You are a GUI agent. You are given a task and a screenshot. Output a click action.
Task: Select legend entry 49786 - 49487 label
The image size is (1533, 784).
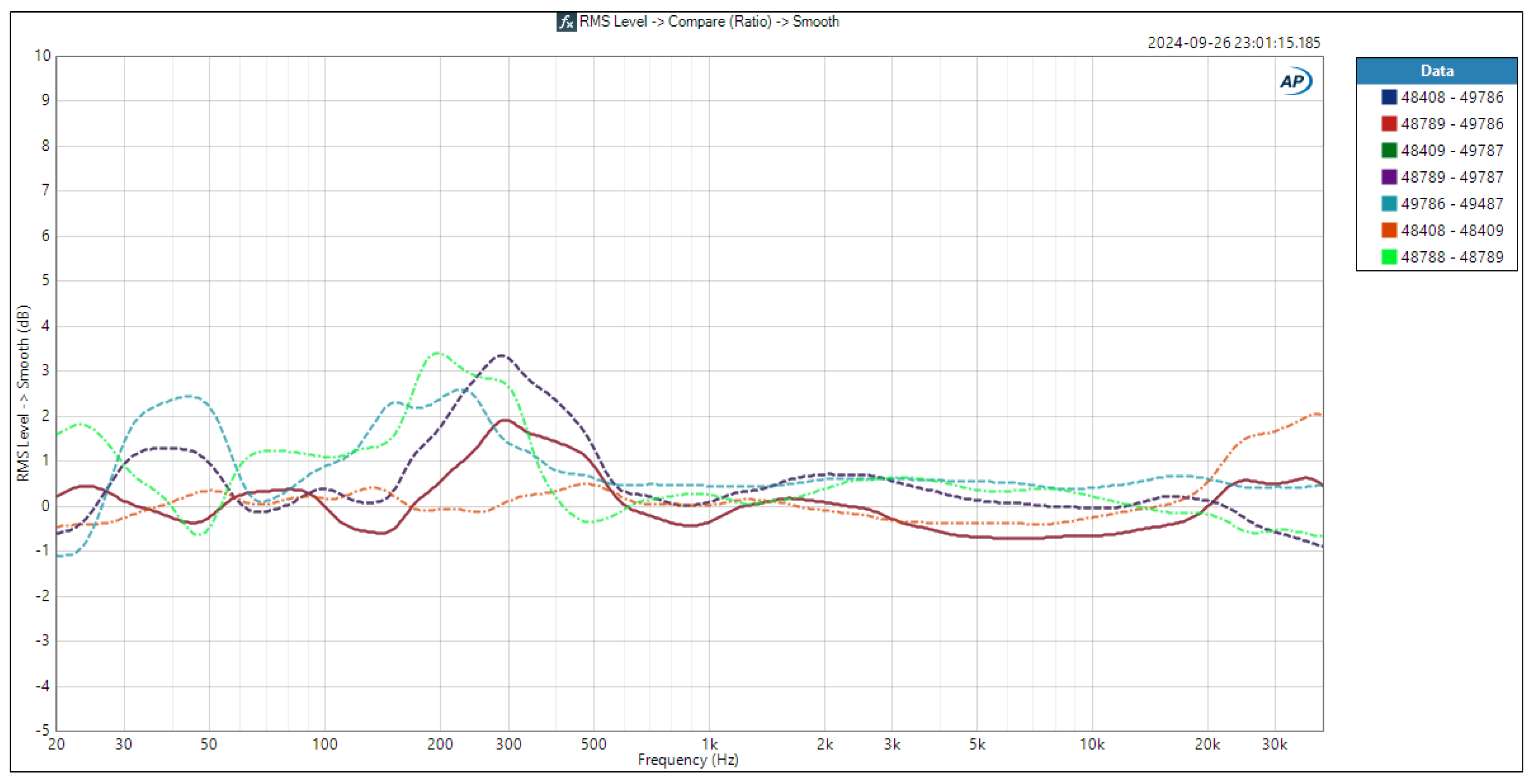(1452, 203)
